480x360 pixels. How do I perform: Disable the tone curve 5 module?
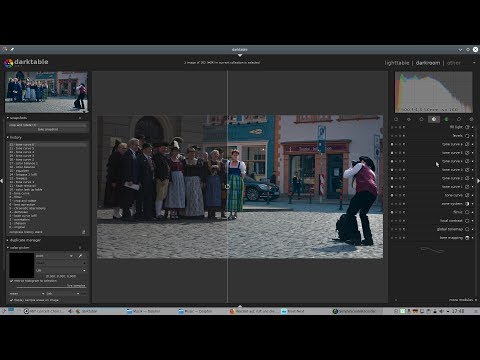click(392, 153)
